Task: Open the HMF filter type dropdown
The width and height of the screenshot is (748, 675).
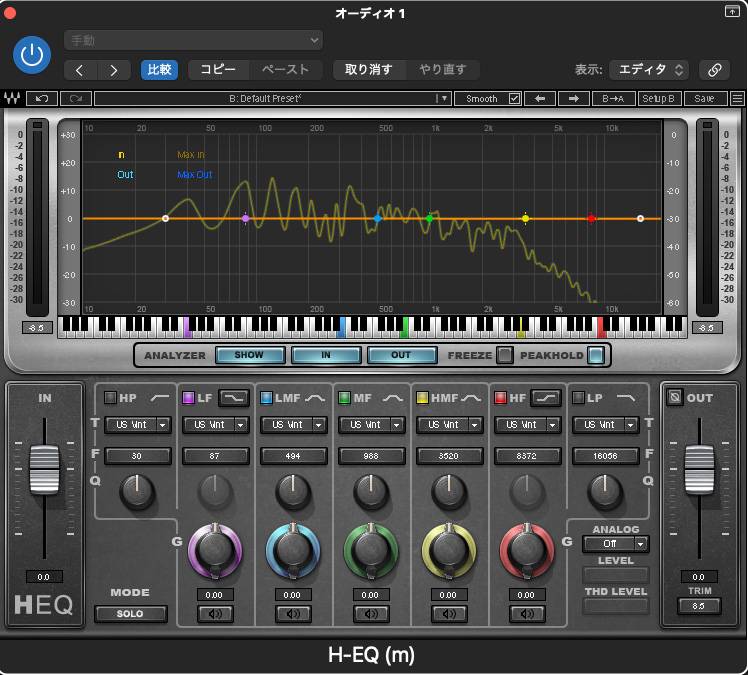Action: coord(449,425)
